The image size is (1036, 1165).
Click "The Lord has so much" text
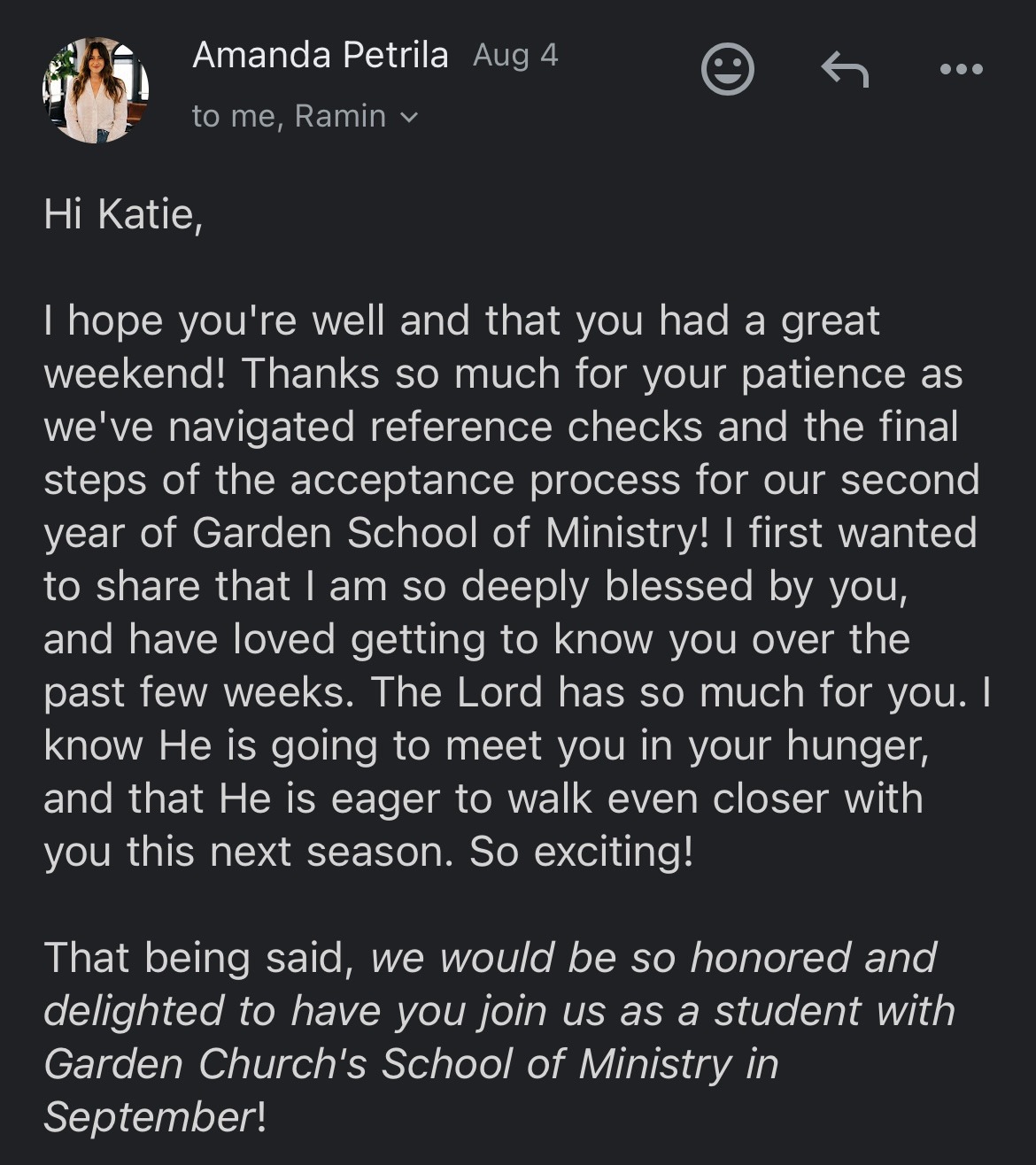556,692
